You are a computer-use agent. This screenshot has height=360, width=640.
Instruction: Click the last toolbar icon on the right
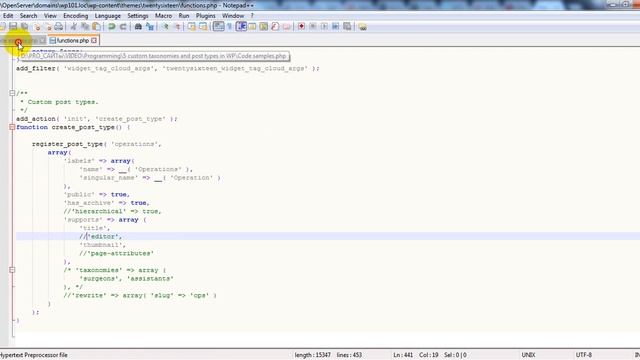coord(362,27)
